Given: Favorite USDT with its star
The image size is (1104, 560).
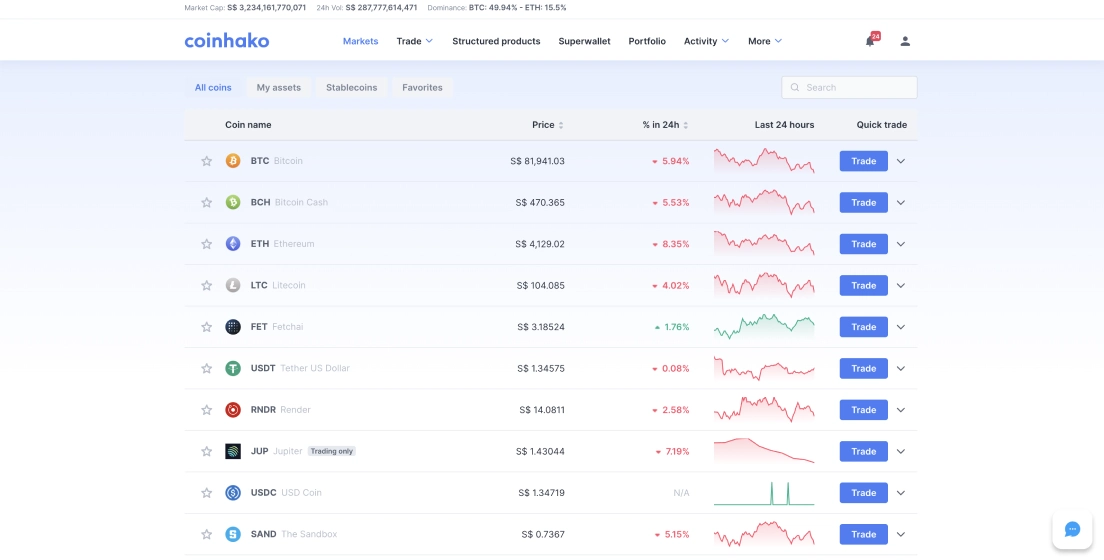Looking at the screenshot, I should pyautogui.click(x=206, y=368).
